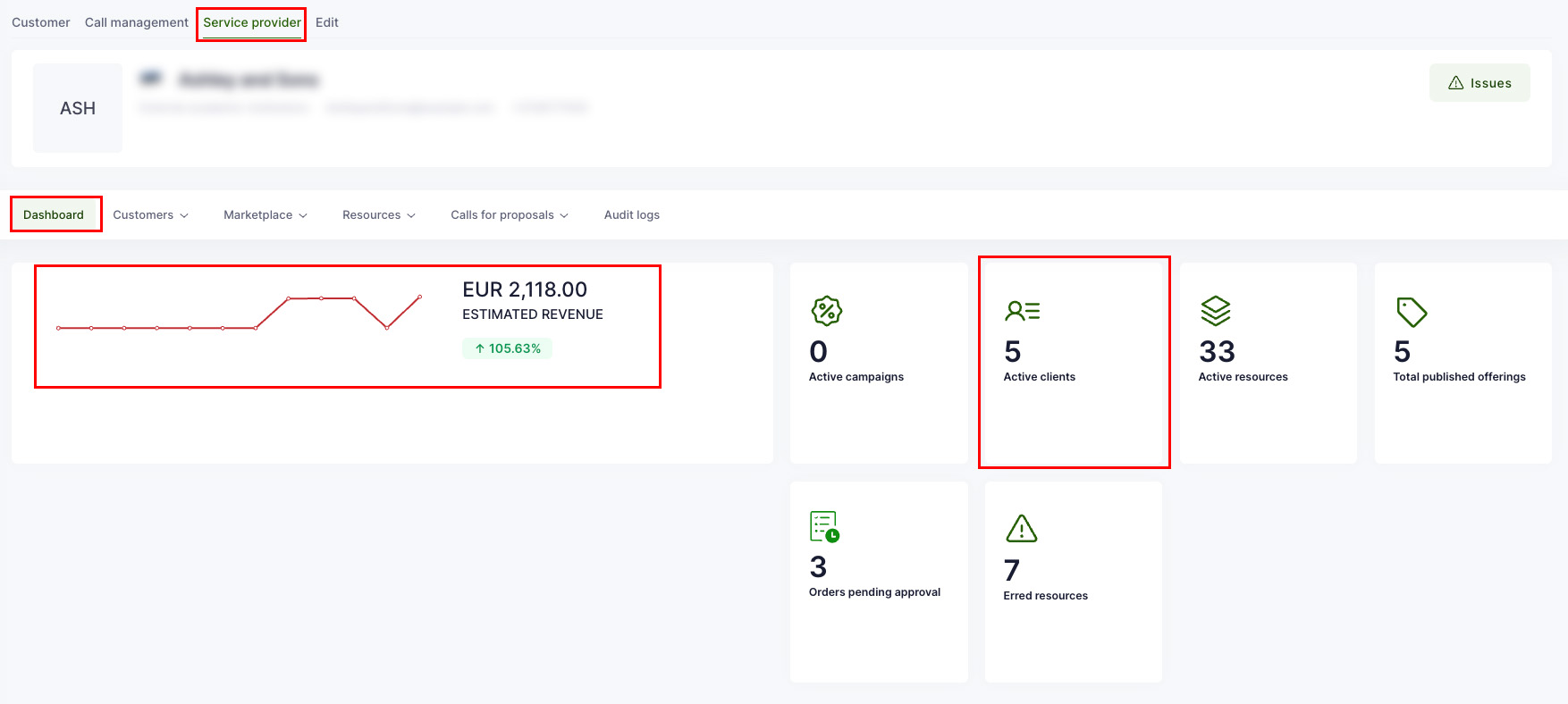Click the Active resources layers icon
The height and width of the screenshot is (704, 1568).
point(1216,311)
